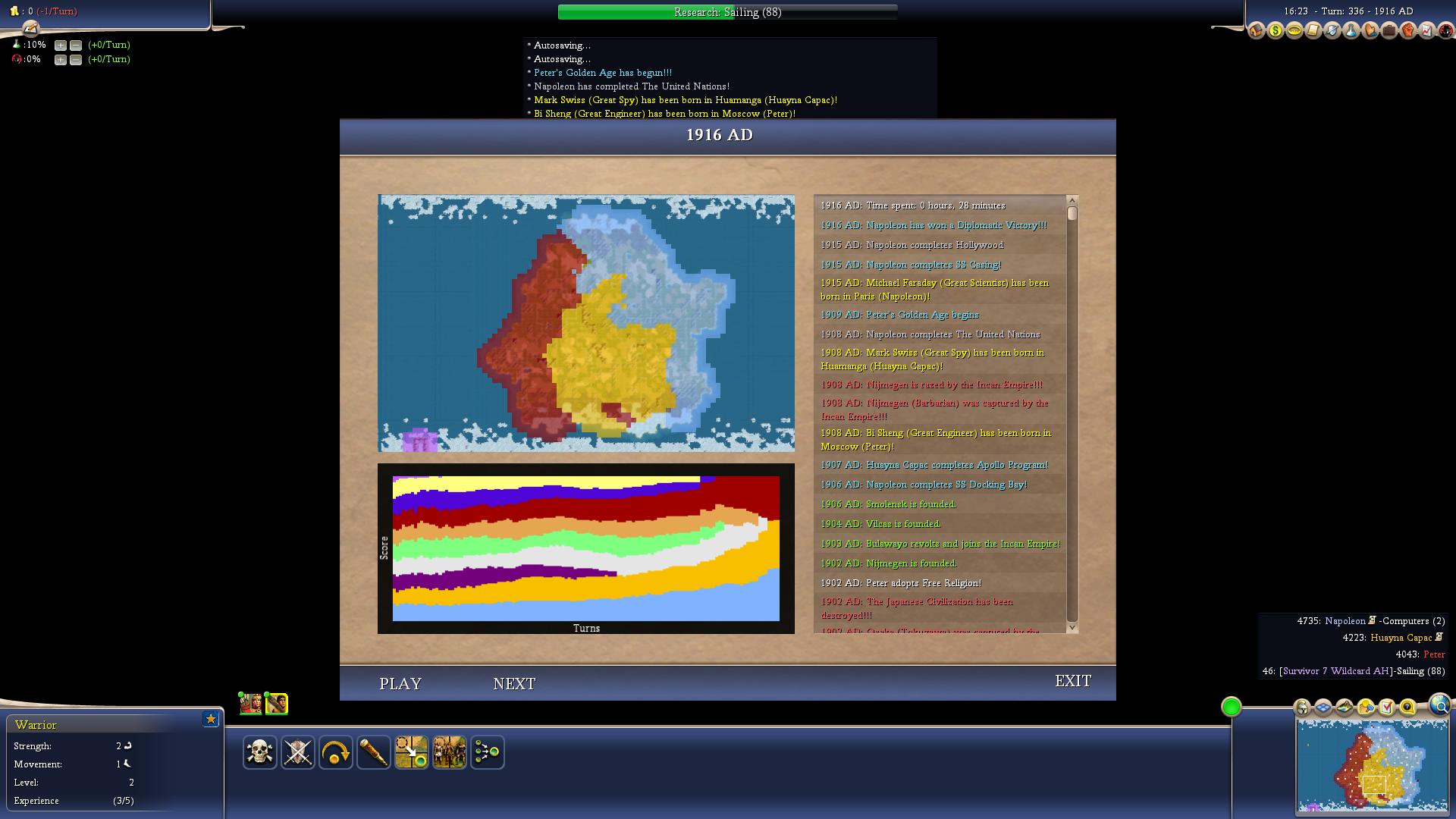1456x819 pixels.
Task: Click EXIT to close replay screen
Action: click(1073, 681)
